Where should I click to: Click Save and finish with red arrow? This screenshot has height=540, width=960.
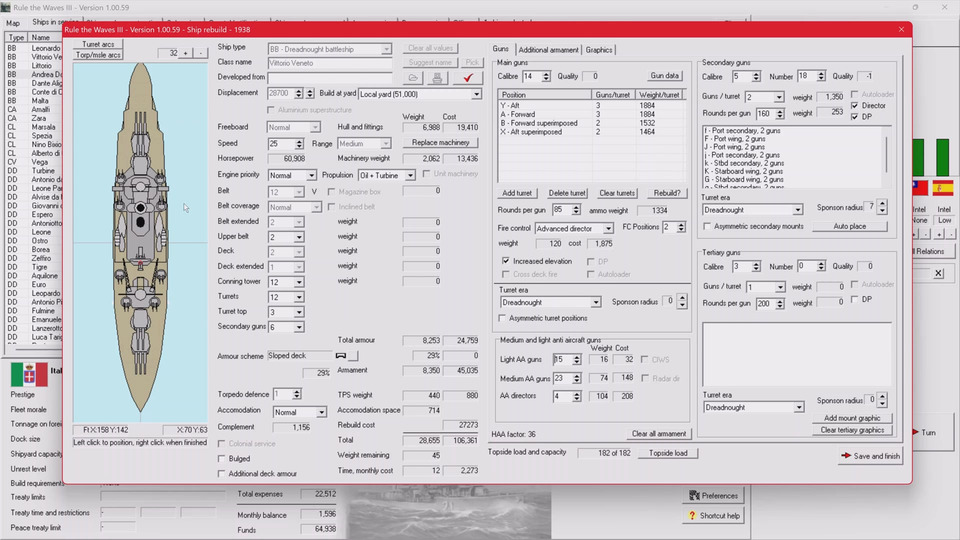coord(870,456)
